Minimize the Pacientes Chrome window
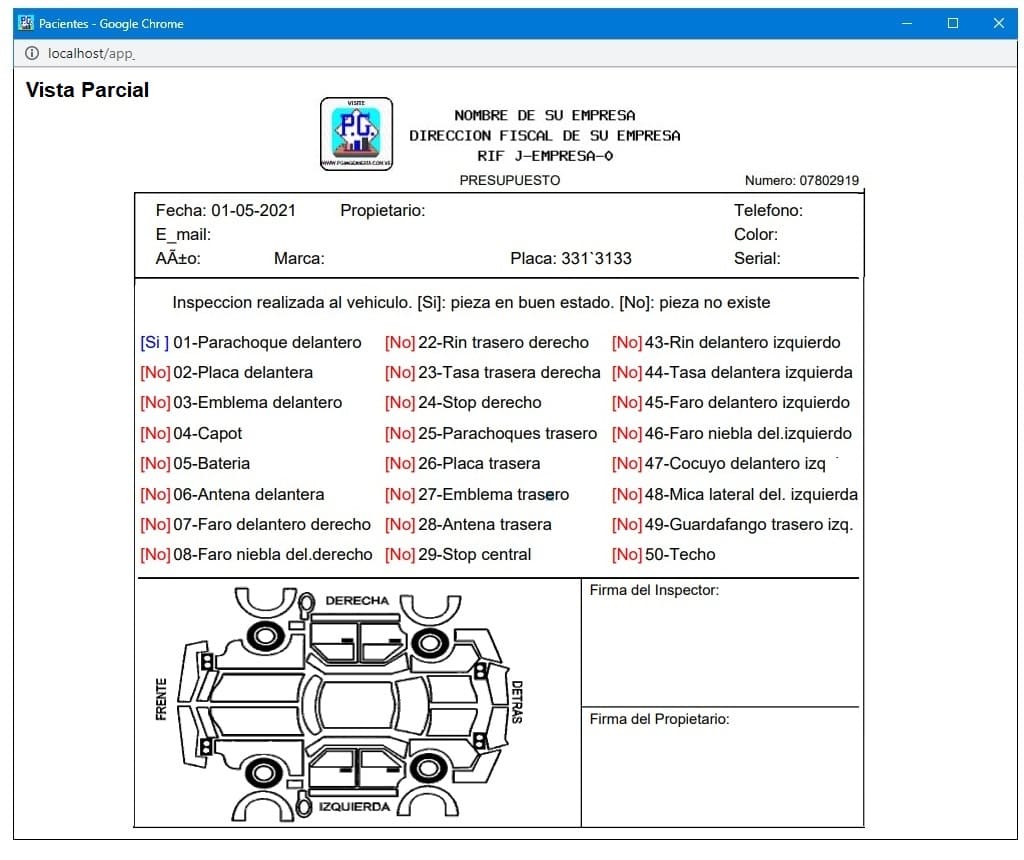 click(907, 23)
